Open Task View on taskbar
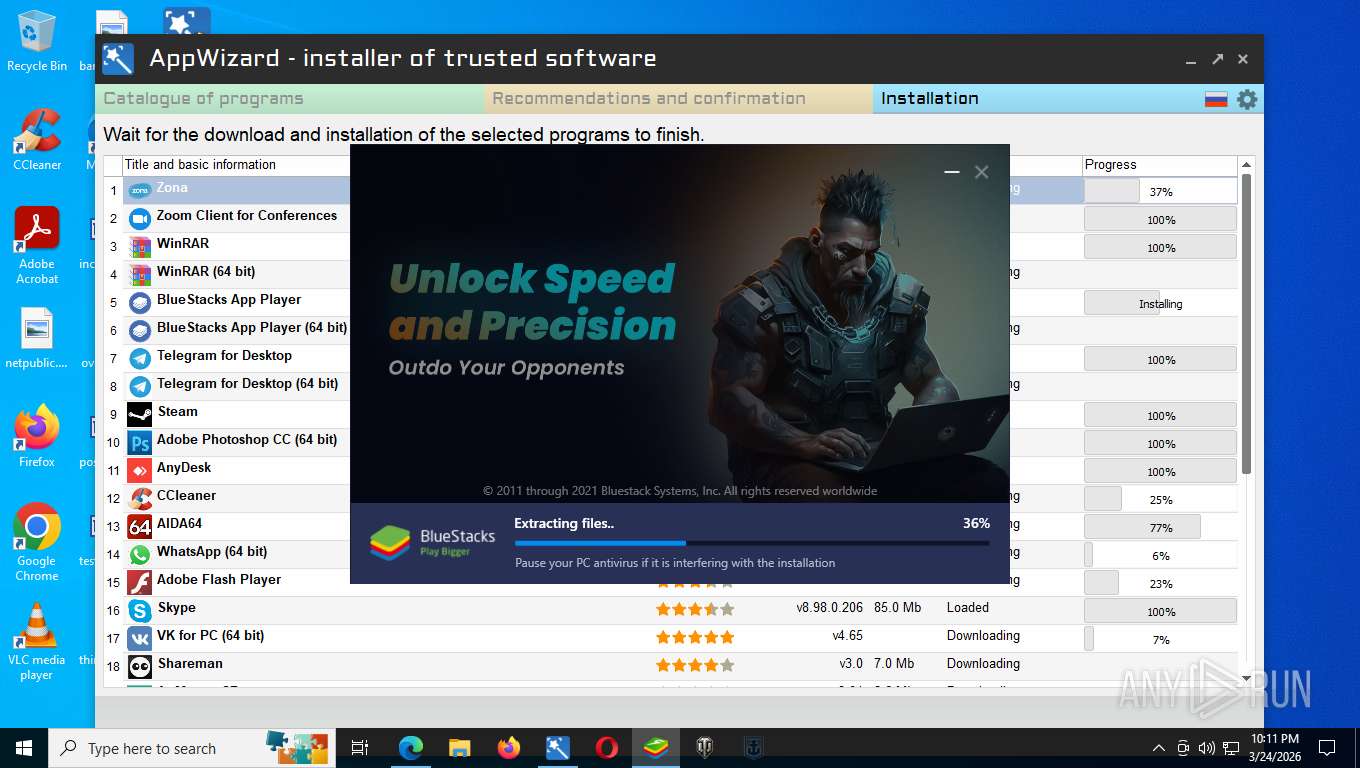Image resolution: width=1360 pixels, height=768 pixels. point(361,748)
